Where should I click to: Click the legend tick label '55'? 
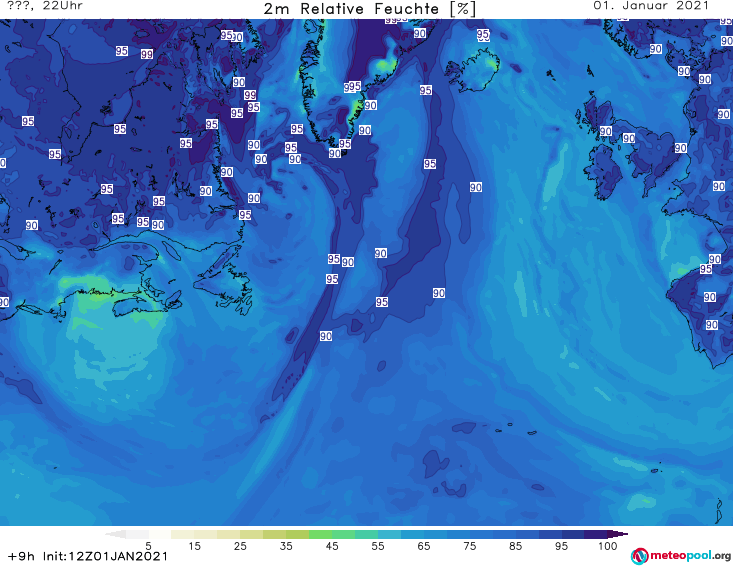tap(378, 546)
